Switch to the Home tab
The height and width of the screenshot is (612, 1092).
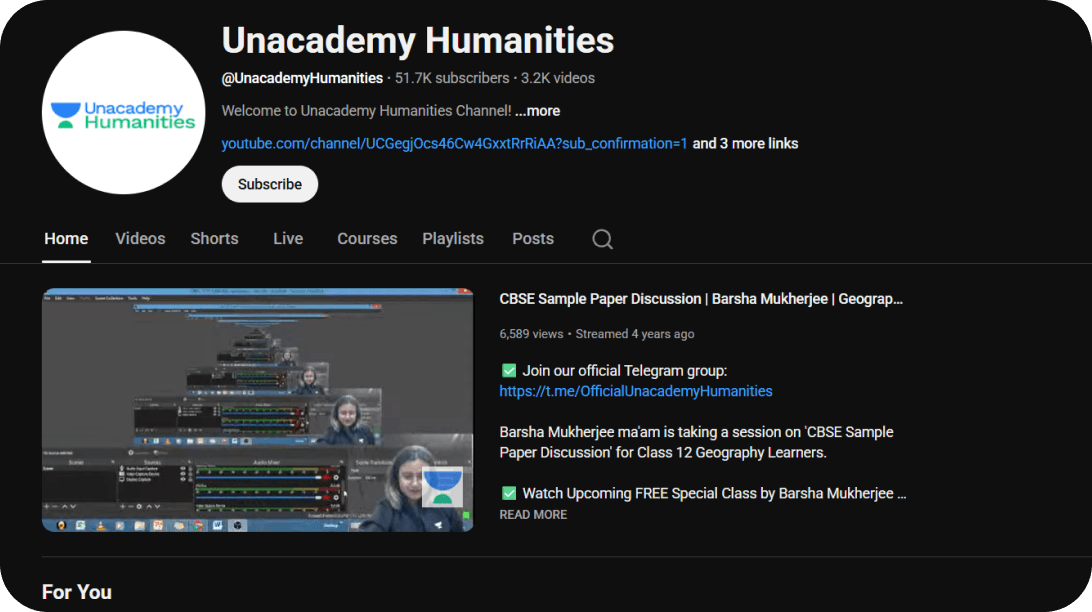pyautogui.click(x=66, y=239)
